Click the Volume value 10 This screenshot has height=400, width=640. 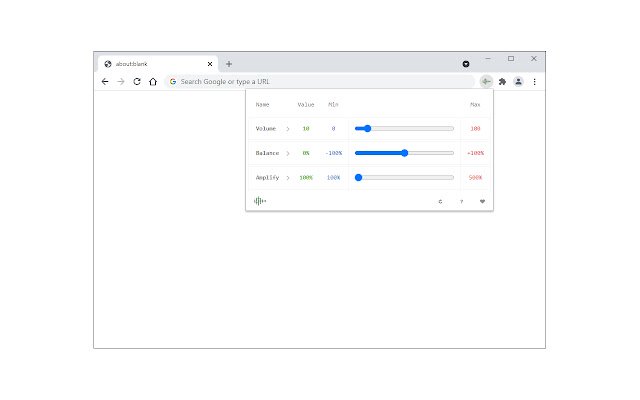[x=306, y=129]
